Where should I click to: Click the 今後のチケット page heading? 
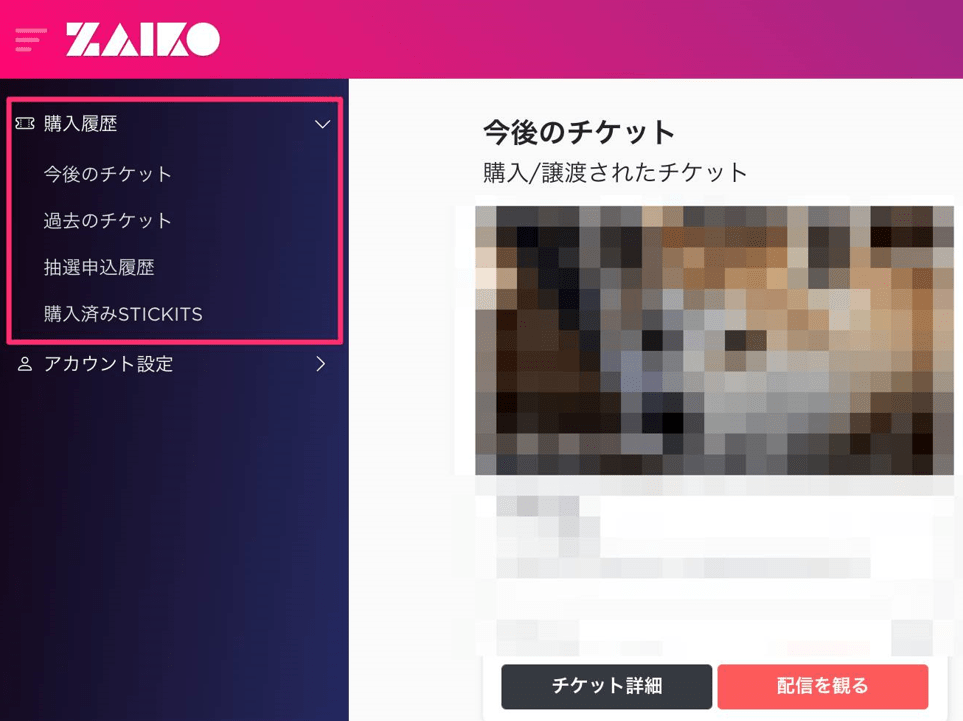point(579,132)
